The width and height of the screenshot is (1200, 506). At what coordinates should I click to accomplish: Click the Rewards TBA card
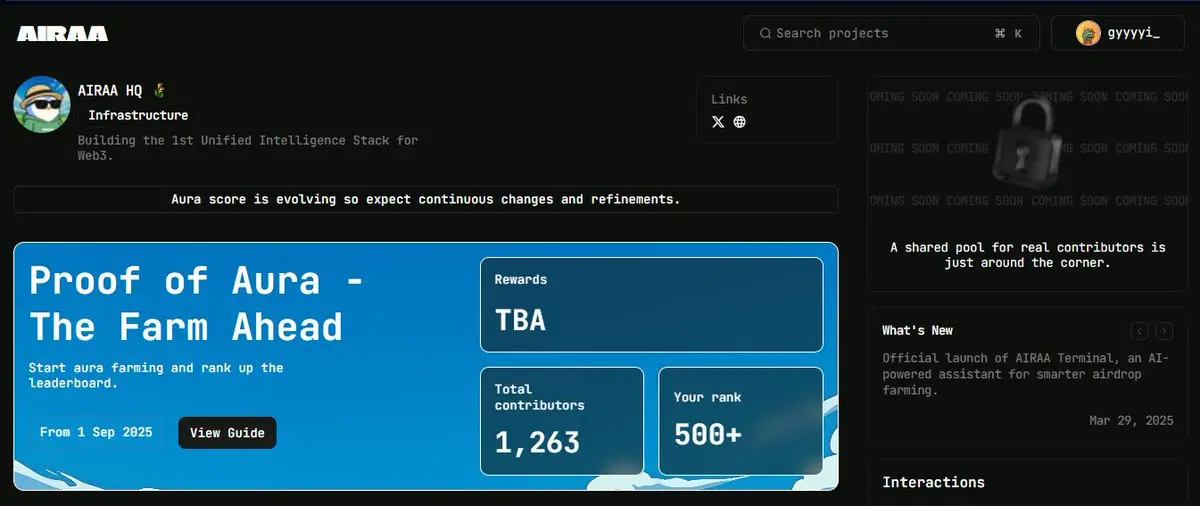pos(651,305)
